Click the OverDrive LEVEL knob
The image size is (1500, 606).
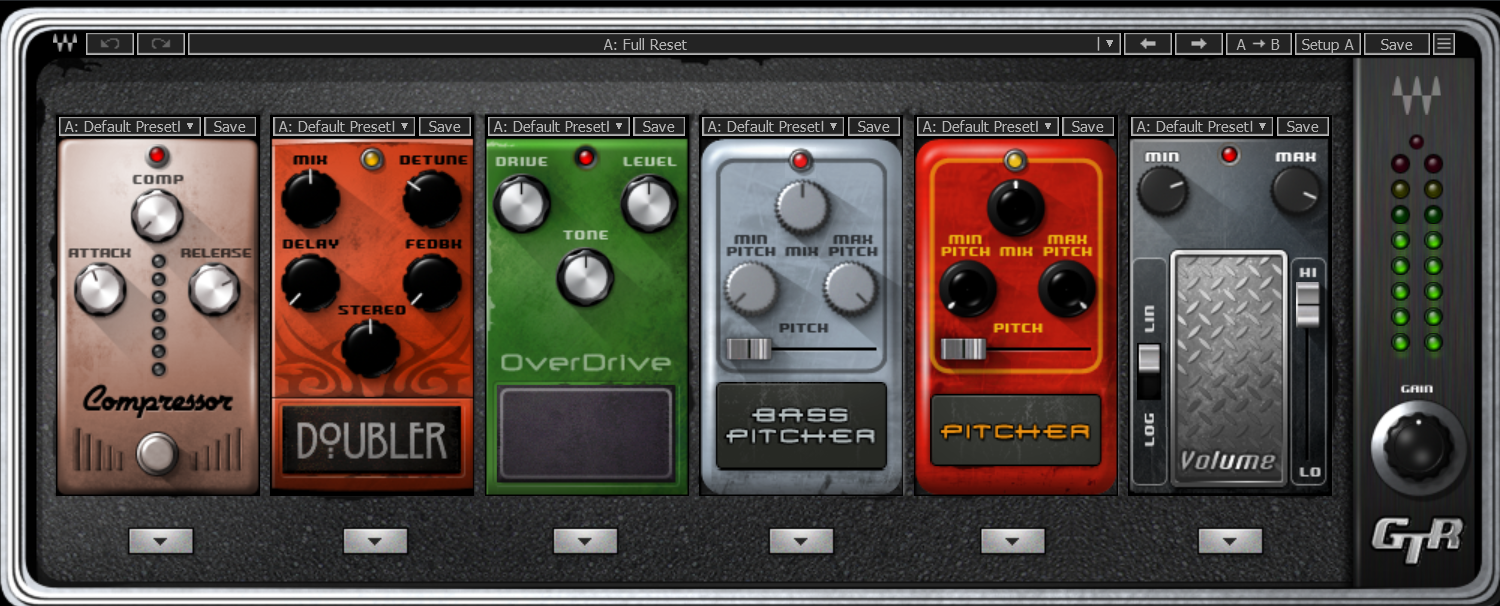[x=649, y=202]
